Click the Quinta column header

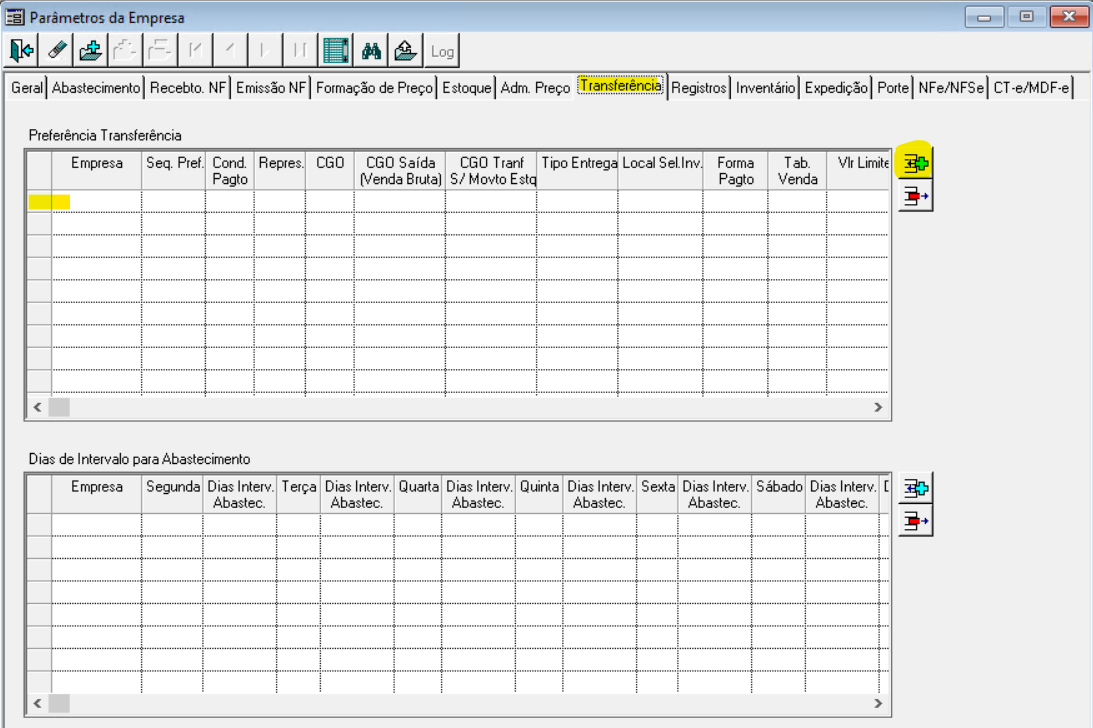540,494
